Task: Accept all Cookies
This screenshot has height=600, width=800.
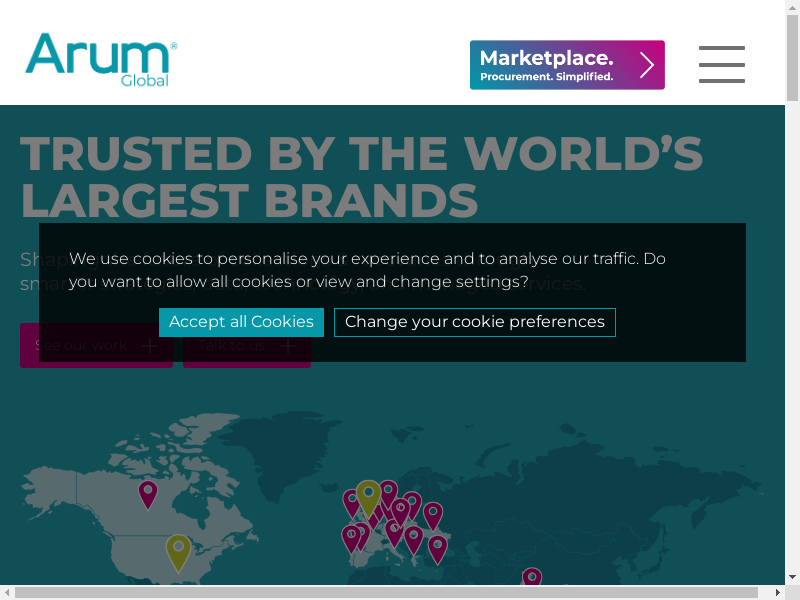Action: click(241, 322)
